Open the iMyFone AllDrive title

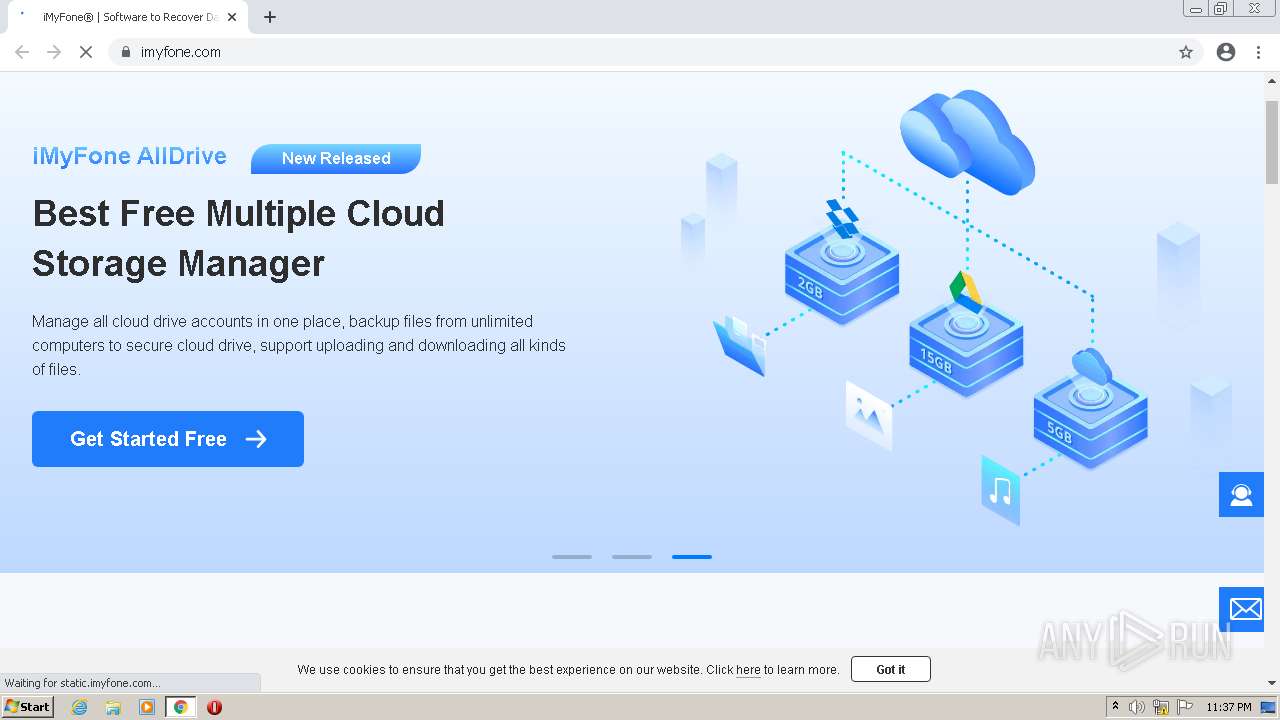point(129,156)
